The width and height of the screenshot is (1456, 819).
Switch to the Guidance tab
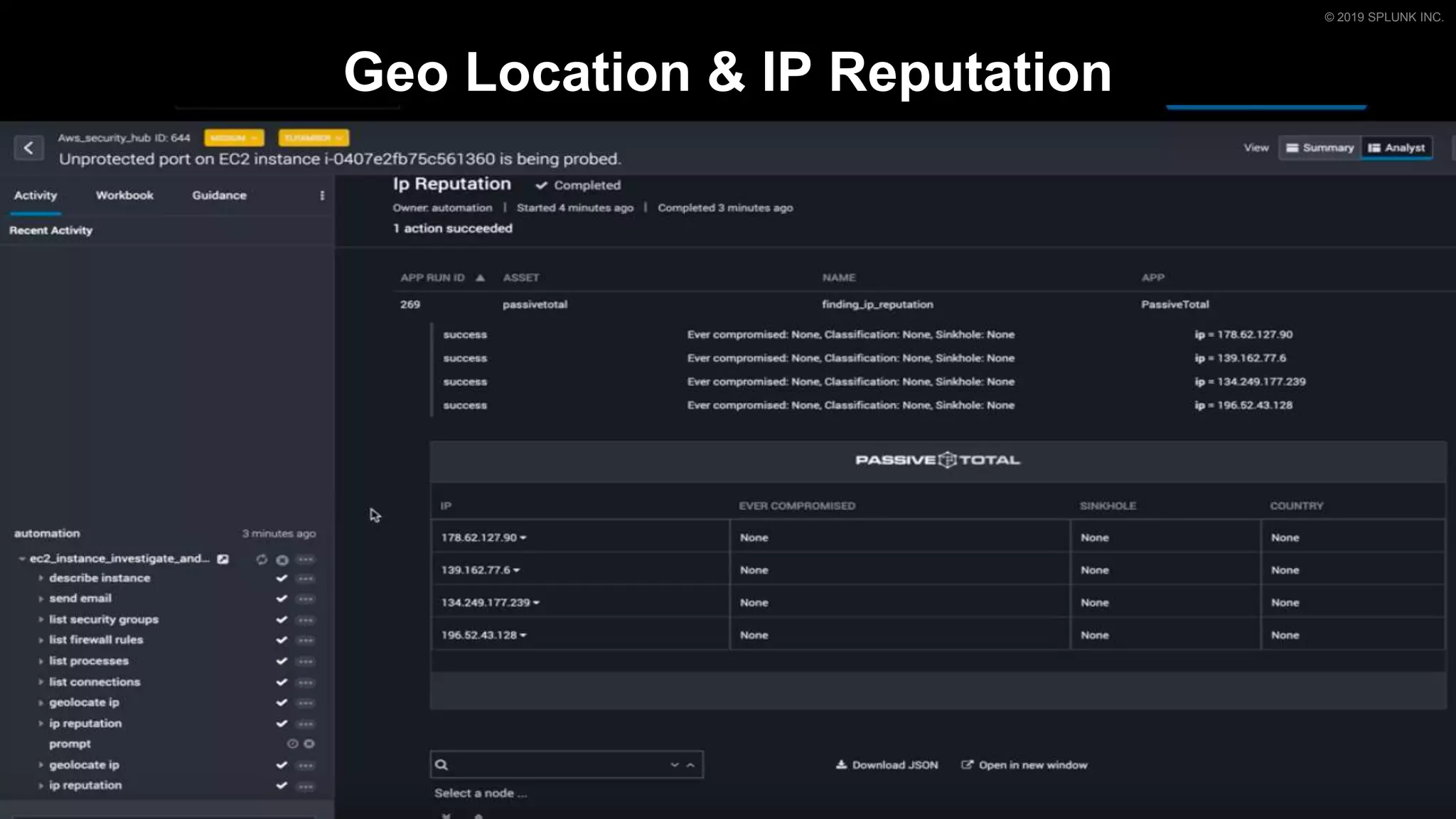click(219, 196)
